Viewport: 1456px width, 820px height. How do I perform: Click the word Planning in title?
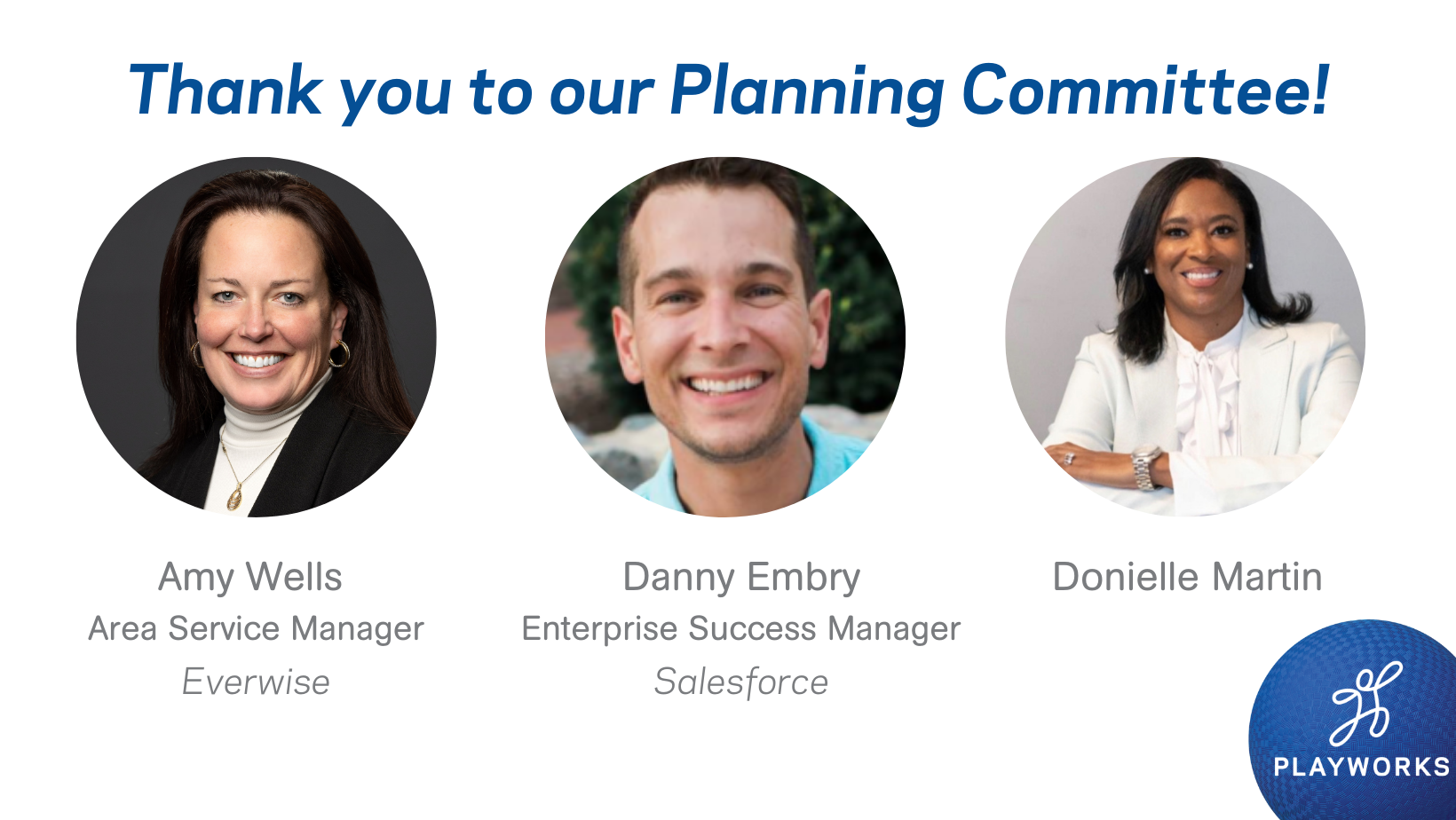pos(806,91)
